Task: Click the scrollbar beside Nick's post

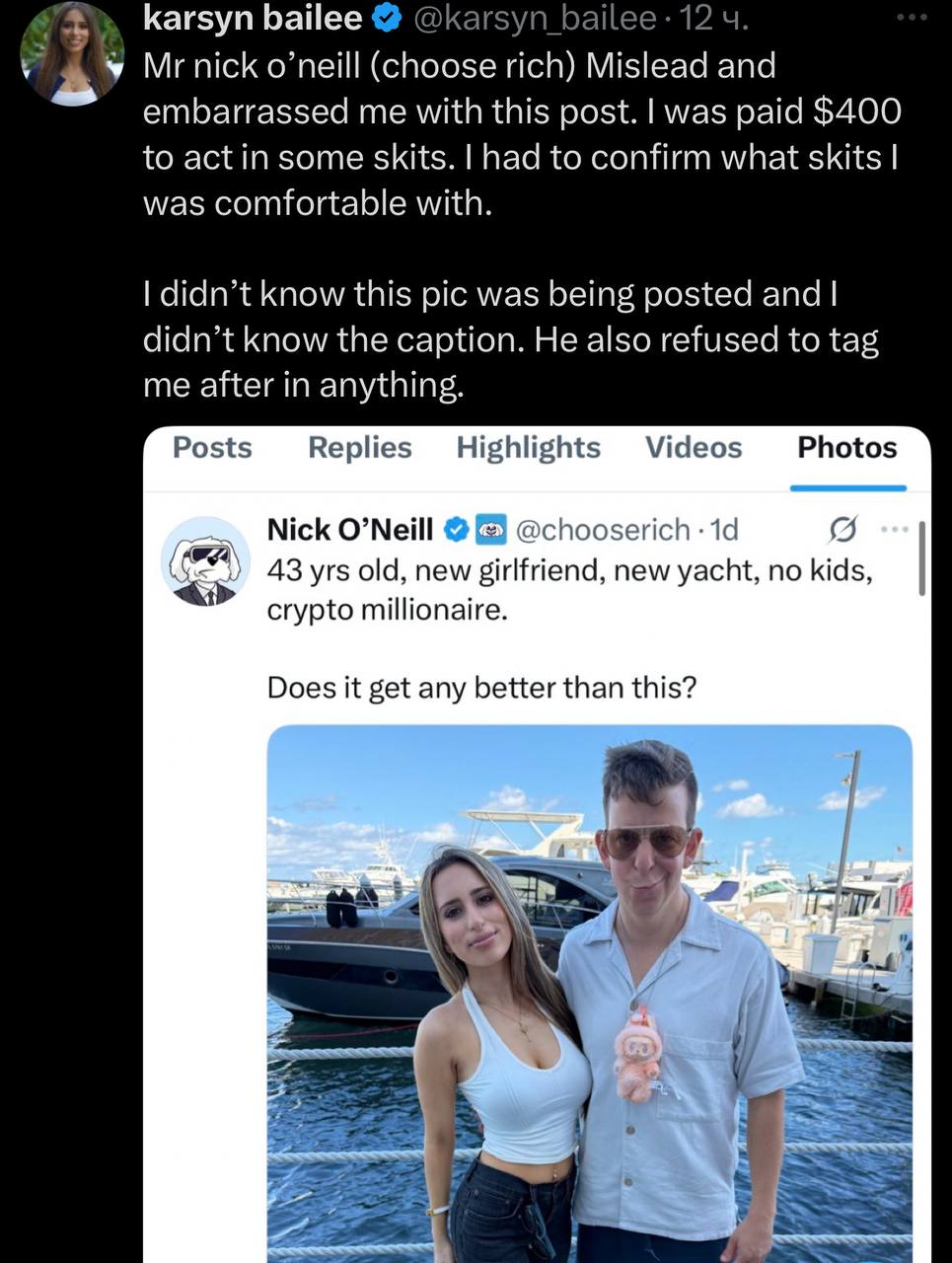Action: click(x=921, y=559)
